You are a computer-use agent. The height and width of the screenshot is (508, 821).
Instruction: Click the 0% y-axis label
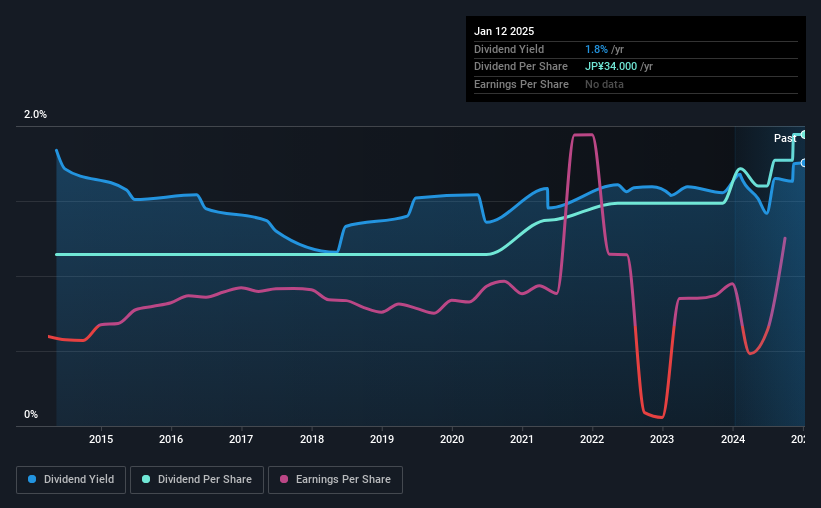coord(31,414)
